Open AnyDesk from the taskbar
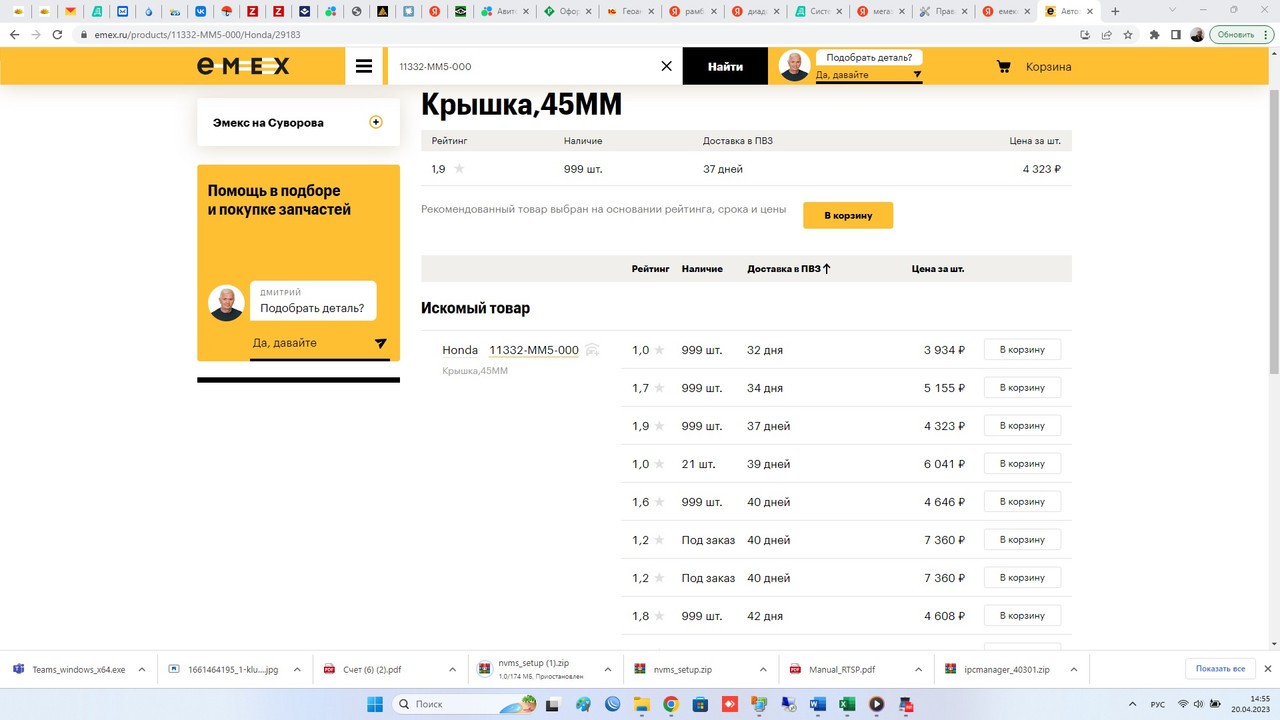This screenshot has height=720, width=1280. click(730, 704)
